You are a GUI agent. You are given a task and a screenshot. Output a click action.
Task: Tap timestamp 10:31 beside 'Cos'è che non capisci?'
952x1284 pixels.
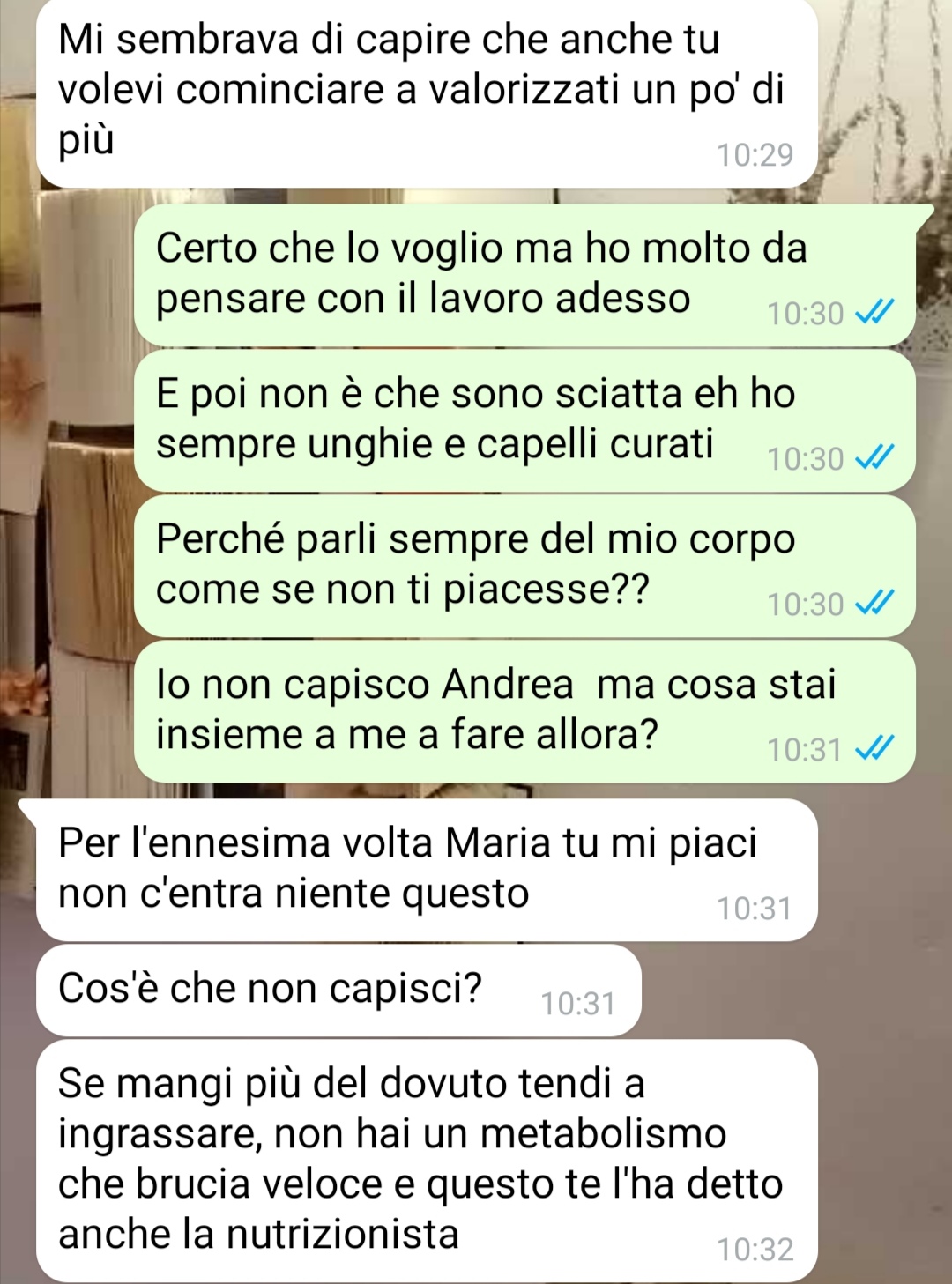[x=577, y=1004]
